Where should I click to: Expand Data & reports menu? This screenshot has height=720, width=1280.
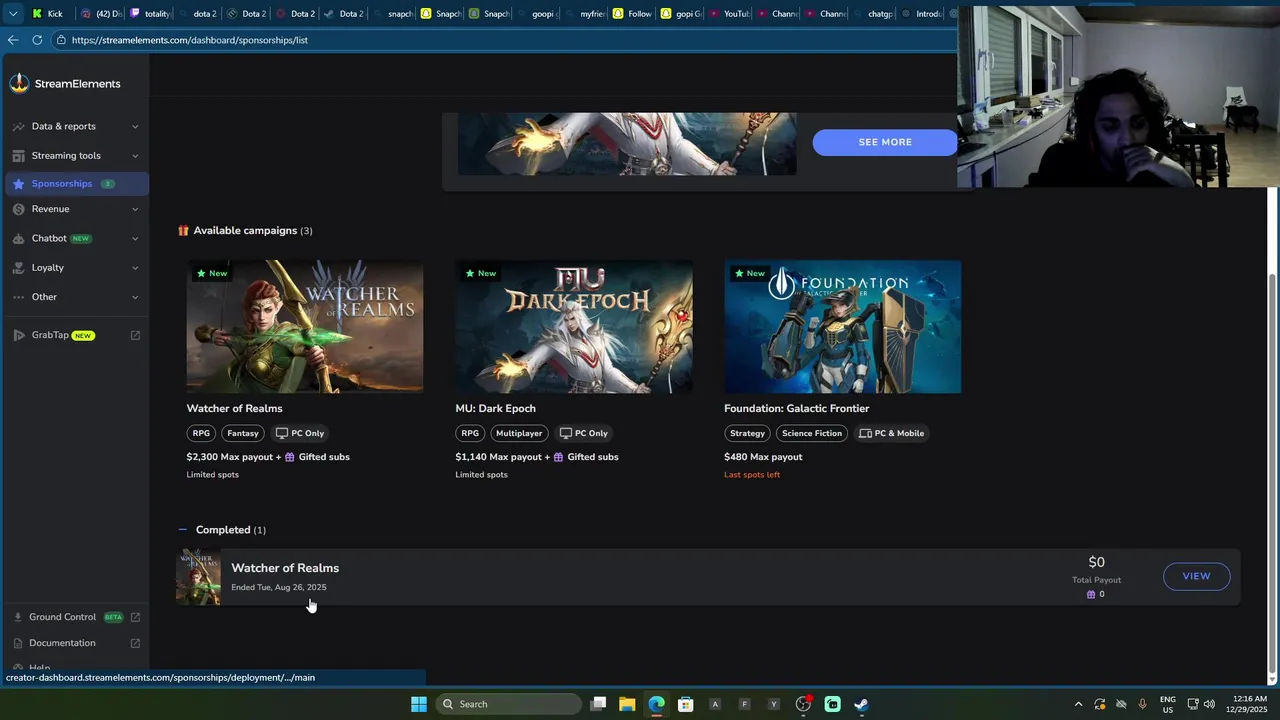click(x=135, y=126)
